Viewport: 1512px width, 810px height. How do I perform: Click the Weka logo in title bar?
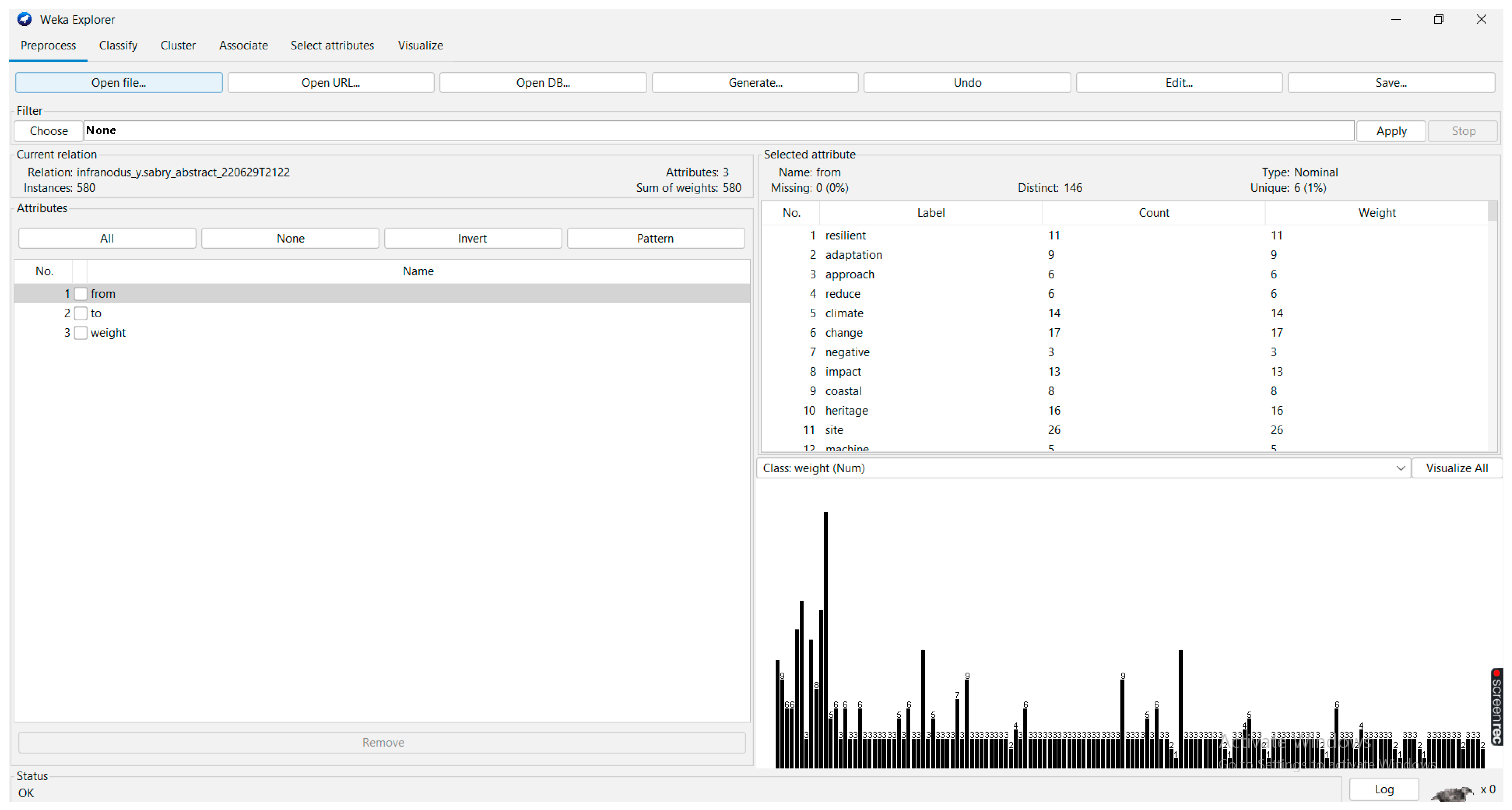(x=24, y=20)
